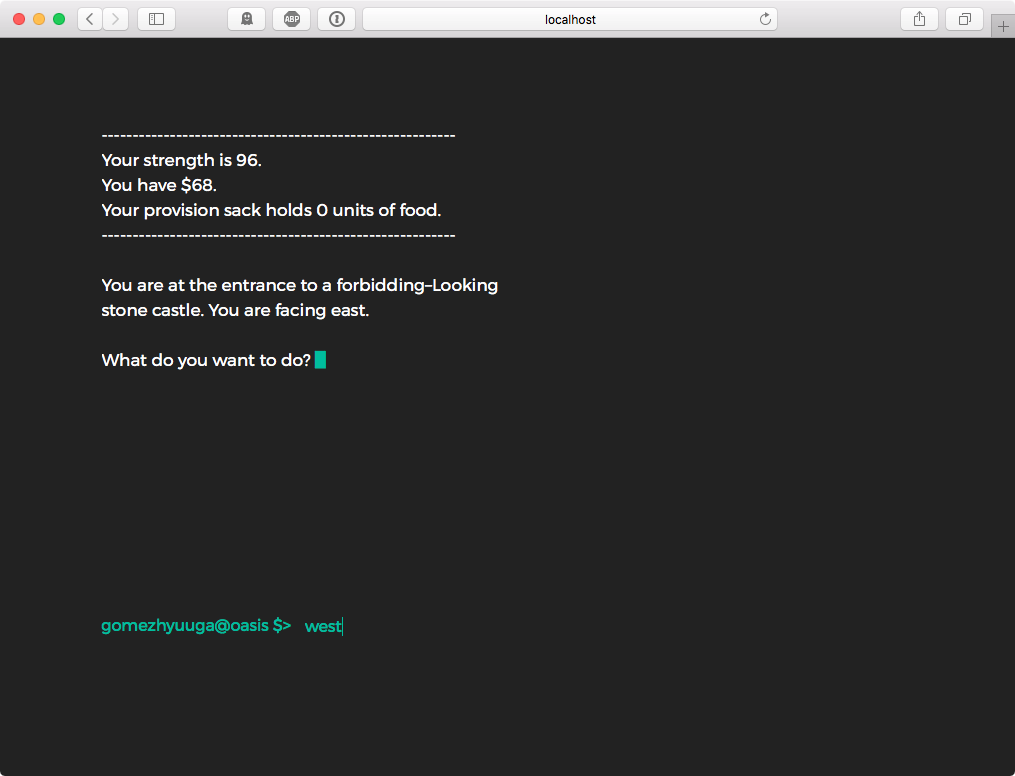The image size is (1015, 776).
Task: Click the command input containing "west"
Action: tap(323, 626)
